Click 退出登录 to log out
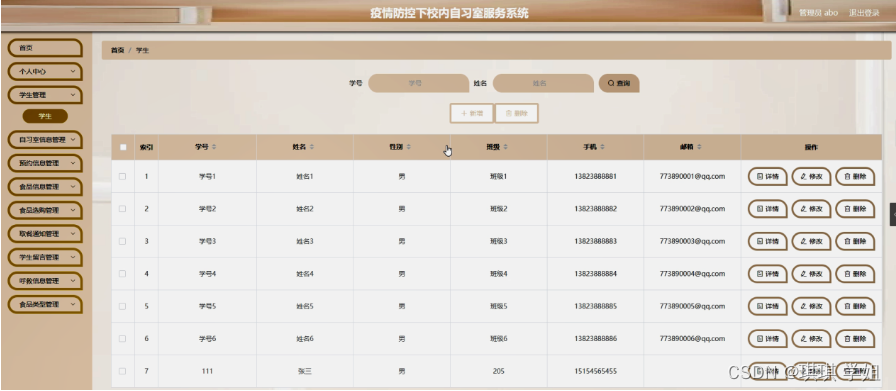 pyautogui.click(x=864, y=13)
